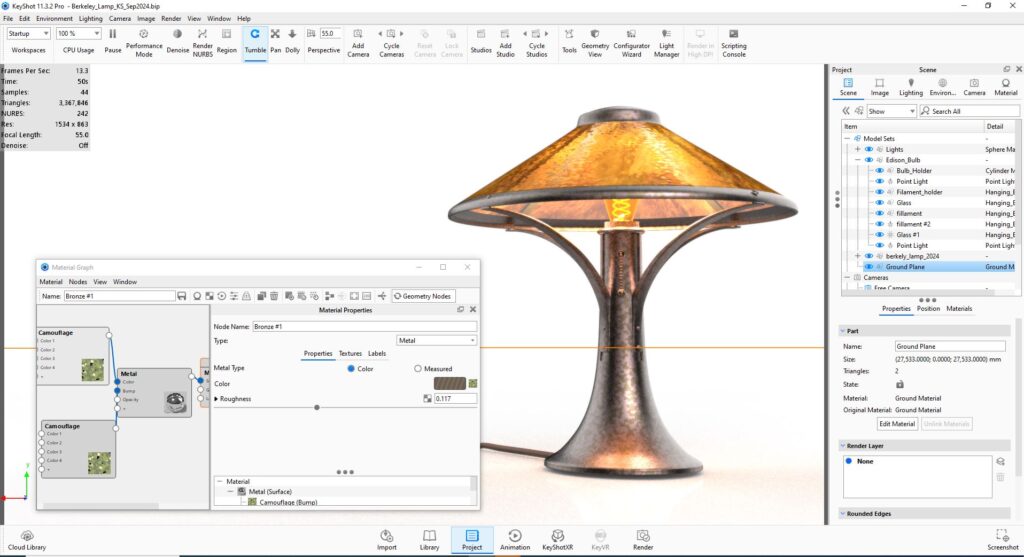Expand the Roughness disclosure triangle

[x=217, y=399]
